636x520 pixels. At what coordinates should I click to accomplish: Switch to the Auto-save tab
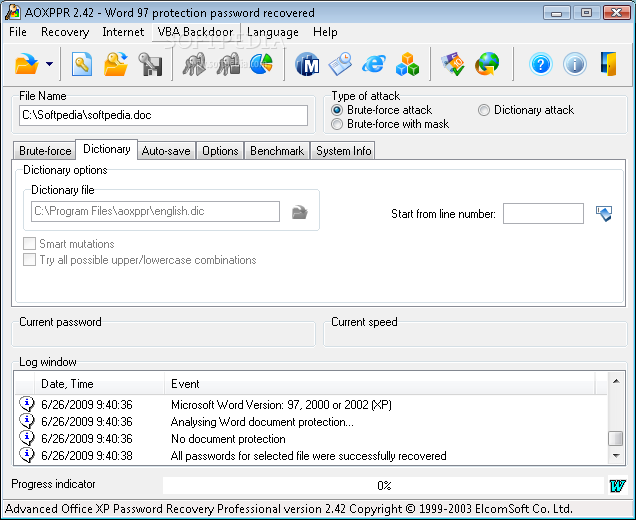point(166,151)
